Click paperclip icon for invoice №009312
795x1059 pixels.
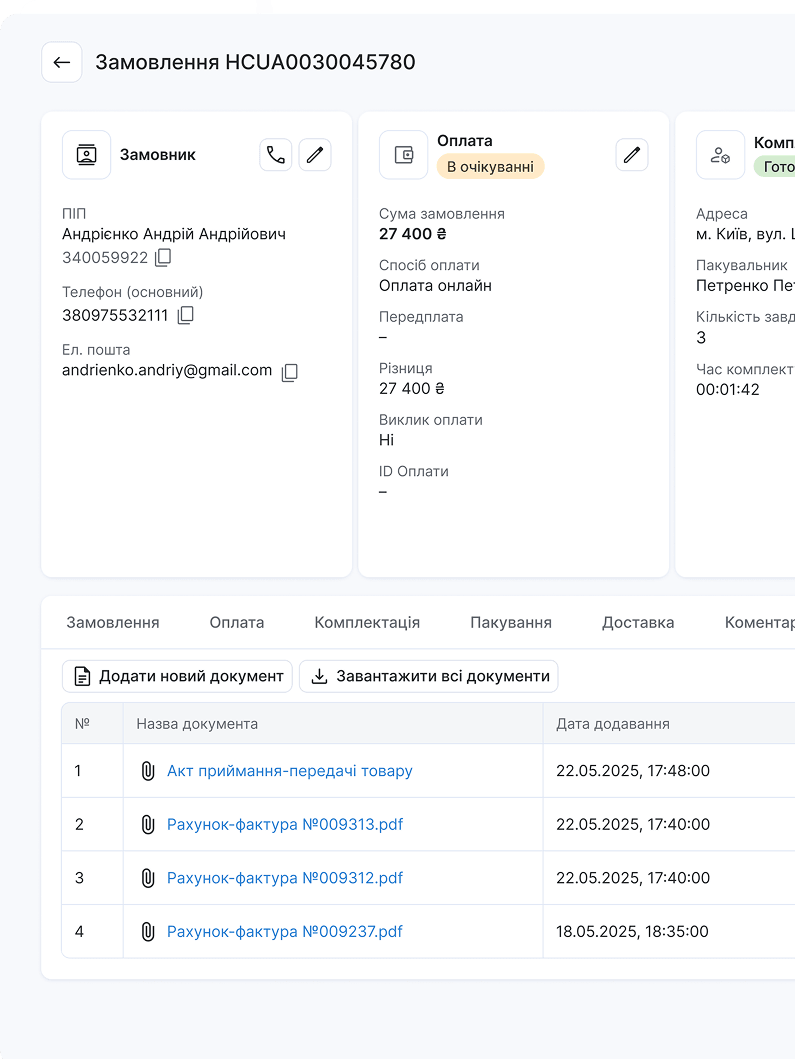point(148,878)
